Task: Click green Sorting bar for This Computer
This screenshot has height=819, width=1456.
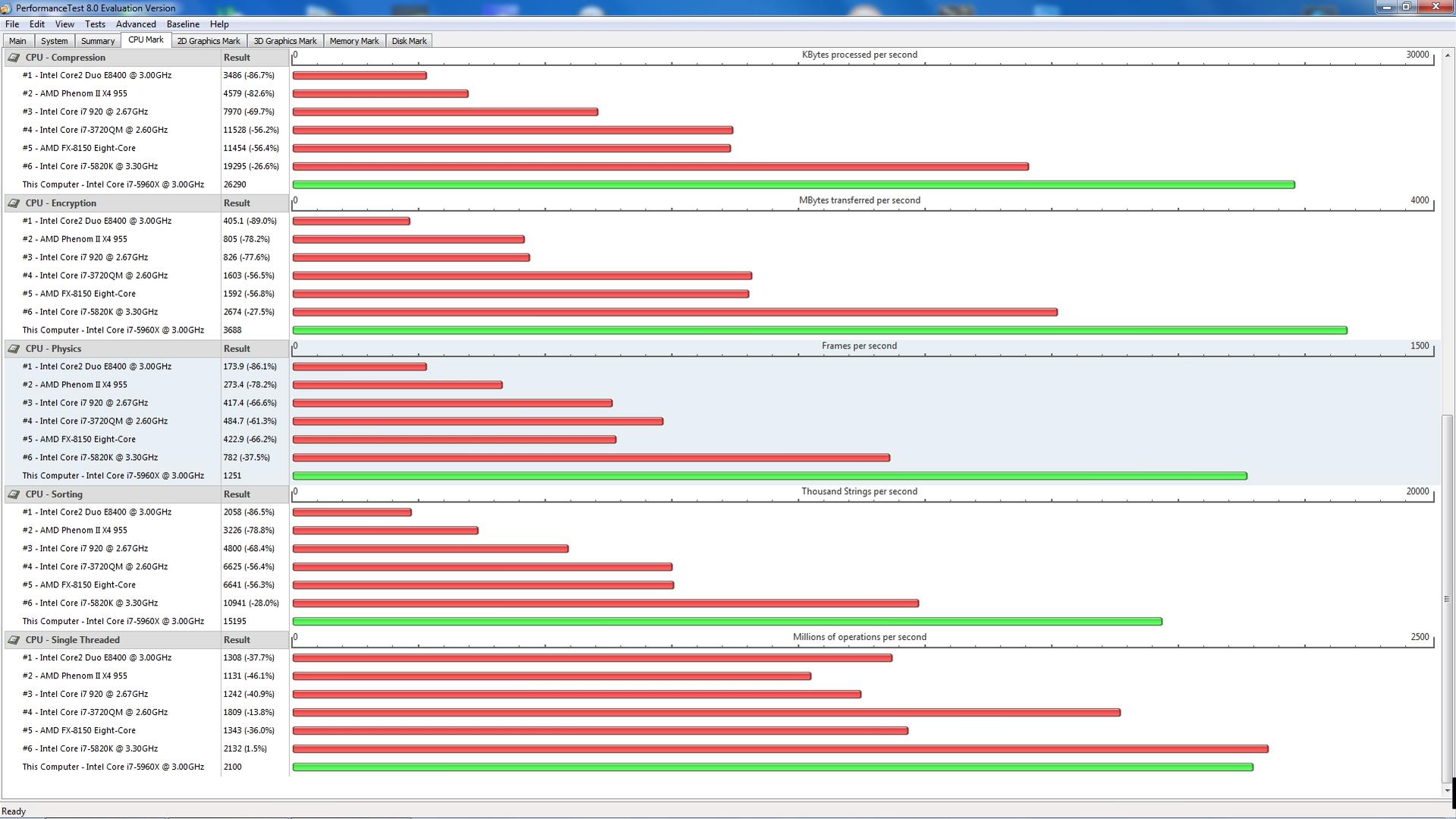Action: point(728,622)
